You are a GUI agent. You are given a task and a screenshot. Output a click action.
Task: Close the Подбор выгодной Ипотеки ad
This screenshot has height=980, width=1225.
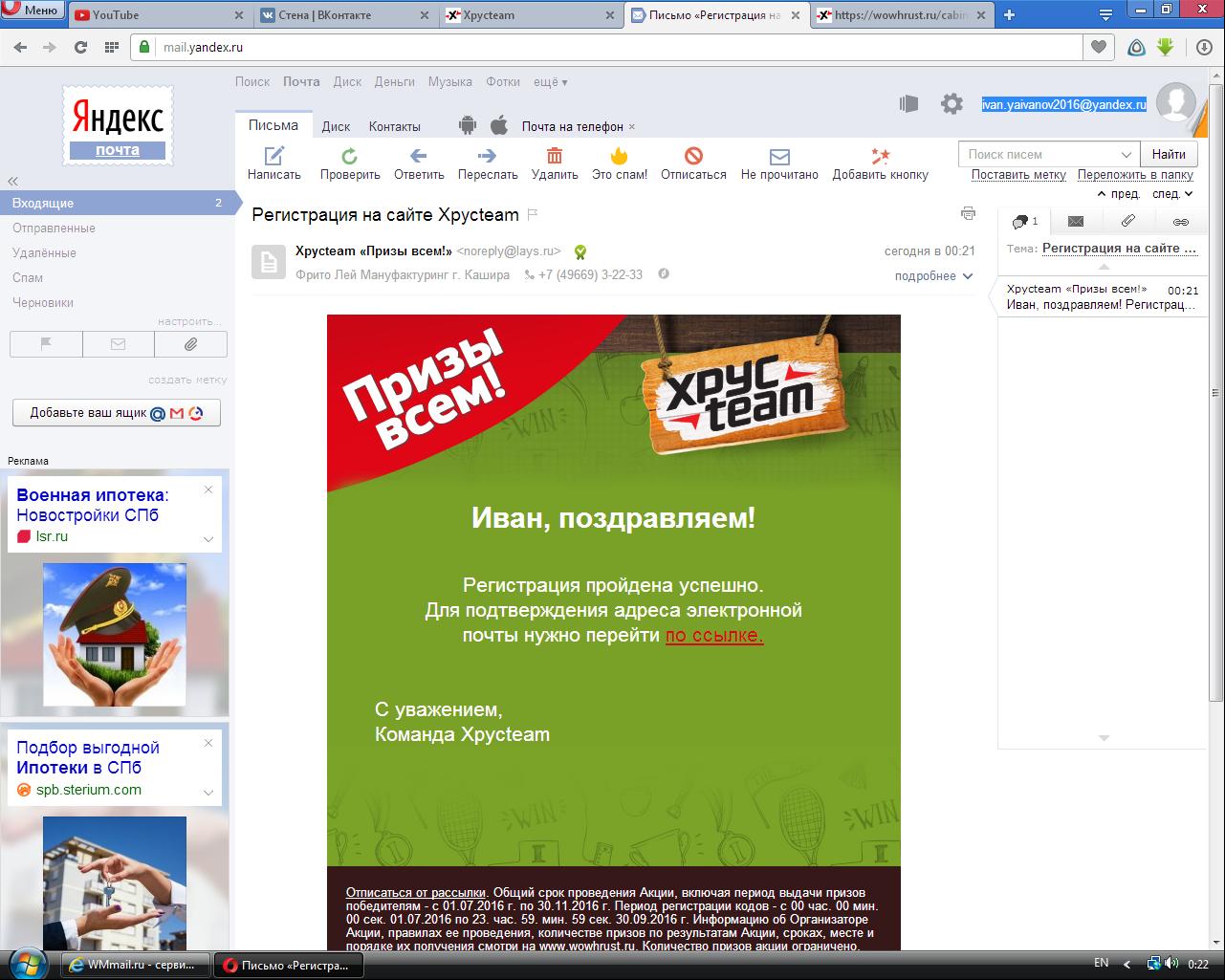pos(208,743)
